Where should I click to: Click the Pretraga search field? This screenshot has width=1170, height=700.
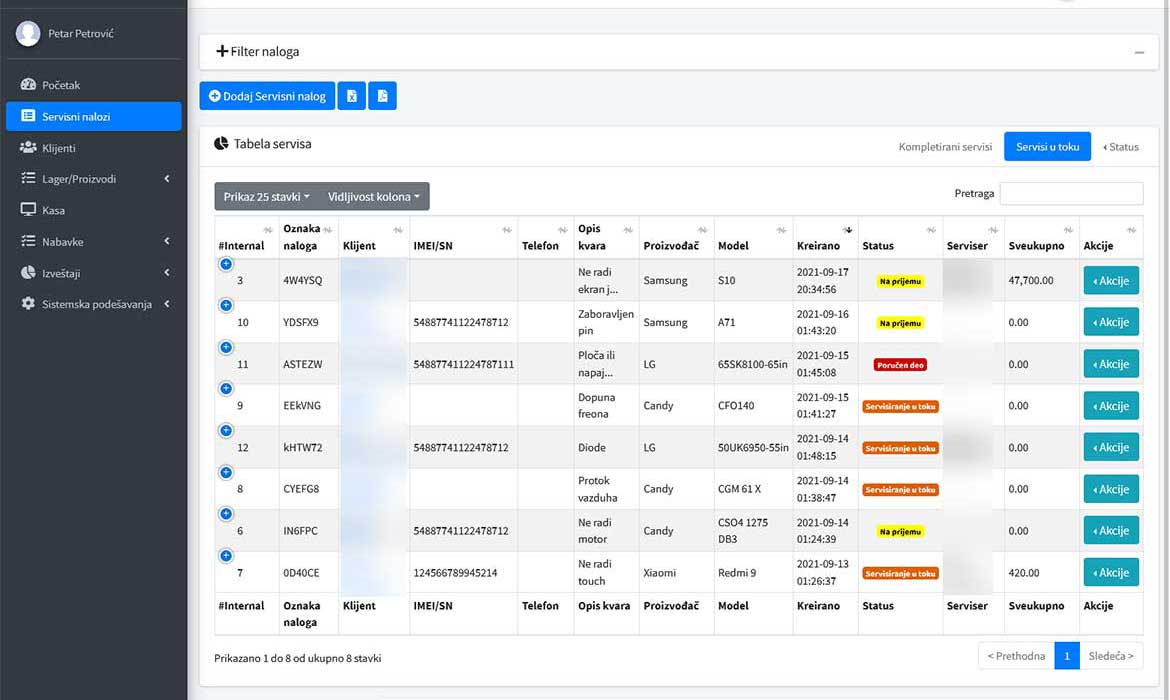click(x=1070, y=193)
